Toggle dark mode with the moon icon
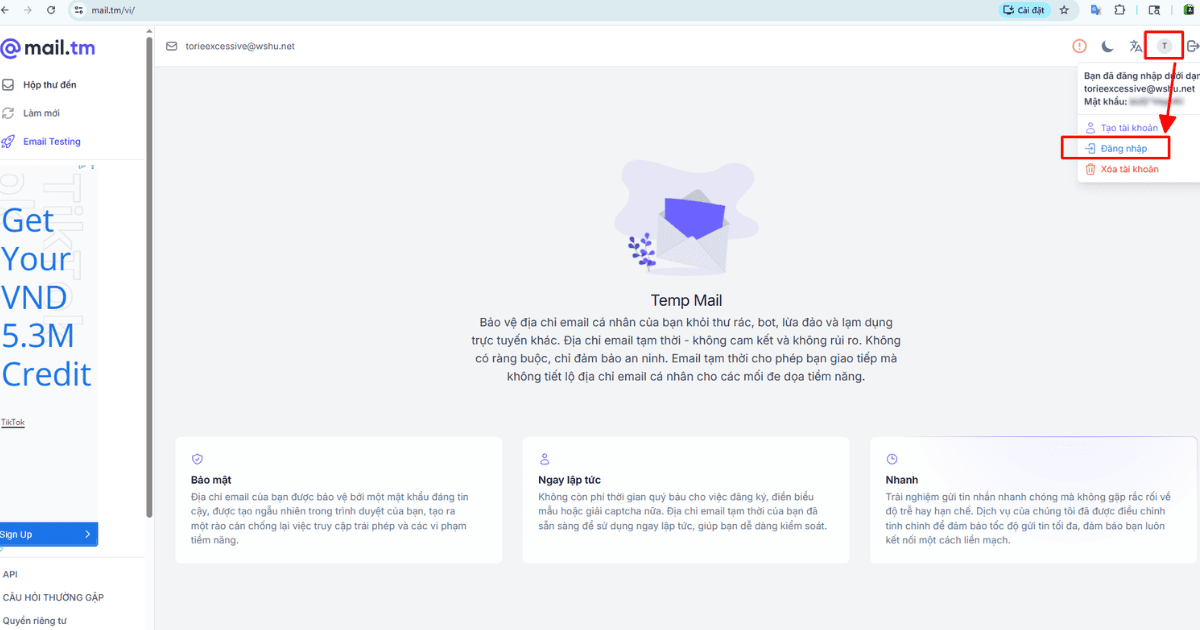The width and height of the screenshot is (1200, 630). [1107, 46]
